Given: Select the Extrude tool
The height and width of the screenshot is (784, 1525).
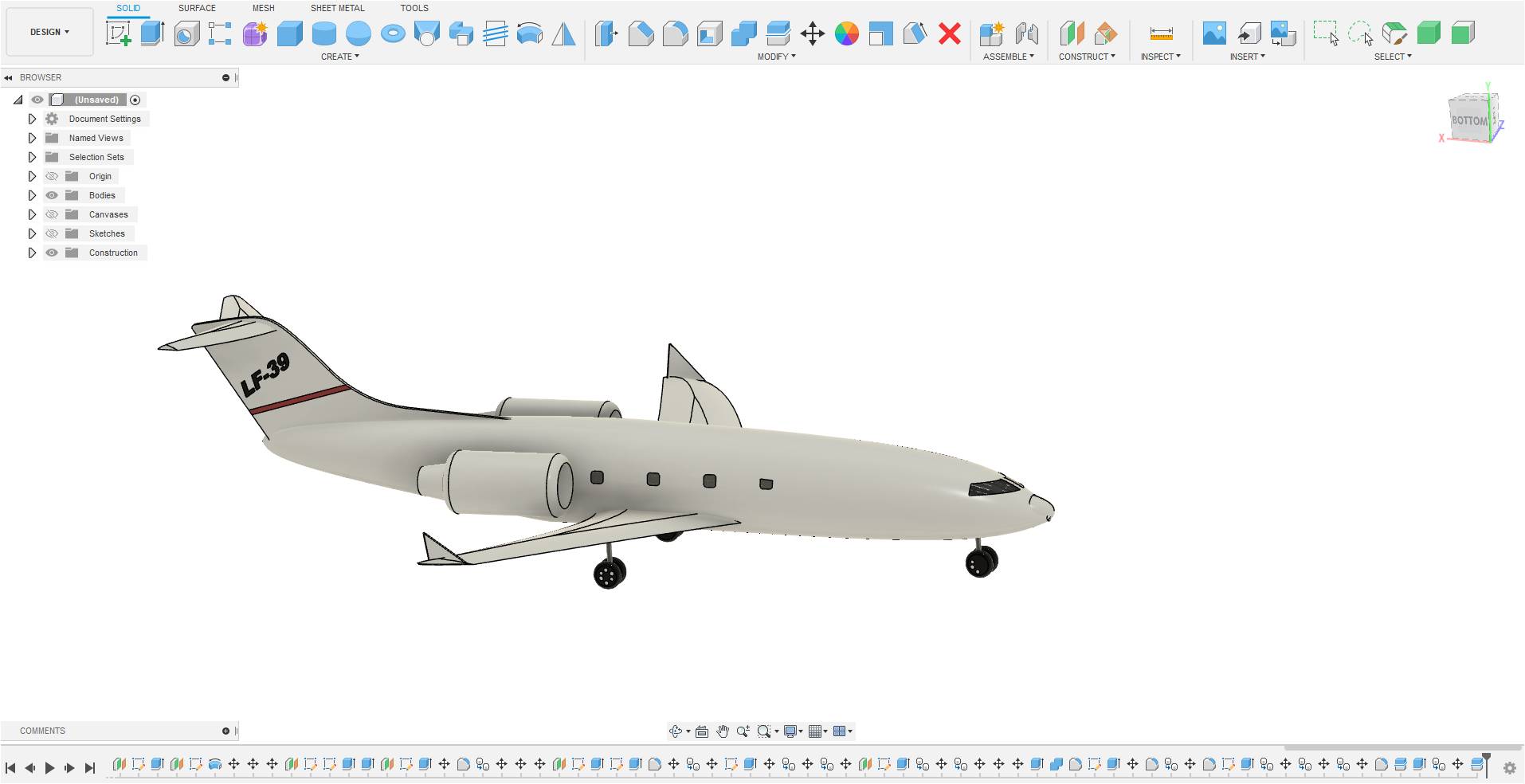Looking at the screenshot, I should pos(152,33).
